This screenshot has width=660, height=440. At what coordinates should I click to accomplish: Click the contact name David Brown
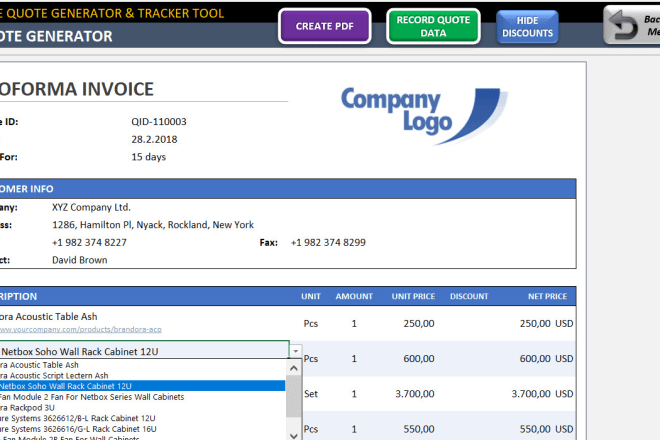80,260
